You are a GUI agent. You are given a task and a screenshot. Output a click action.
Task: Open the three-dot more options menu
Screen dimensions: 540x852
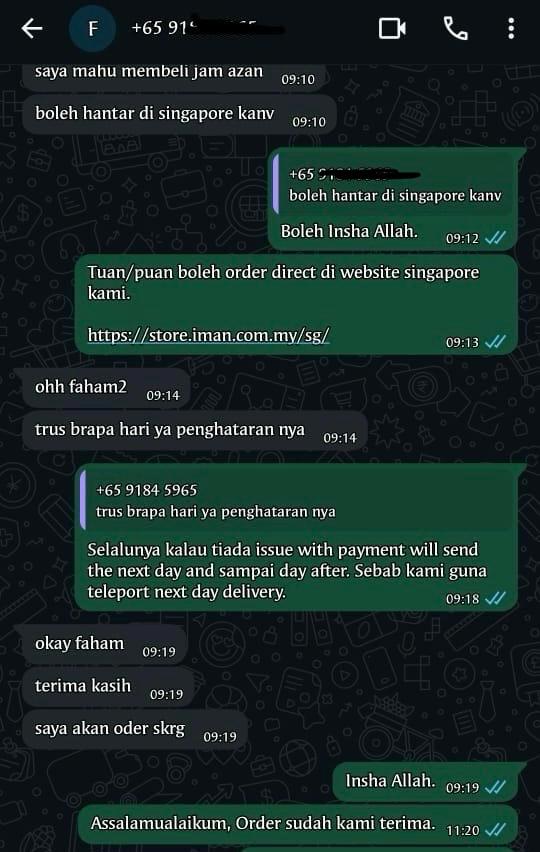[x=511, y=28]
